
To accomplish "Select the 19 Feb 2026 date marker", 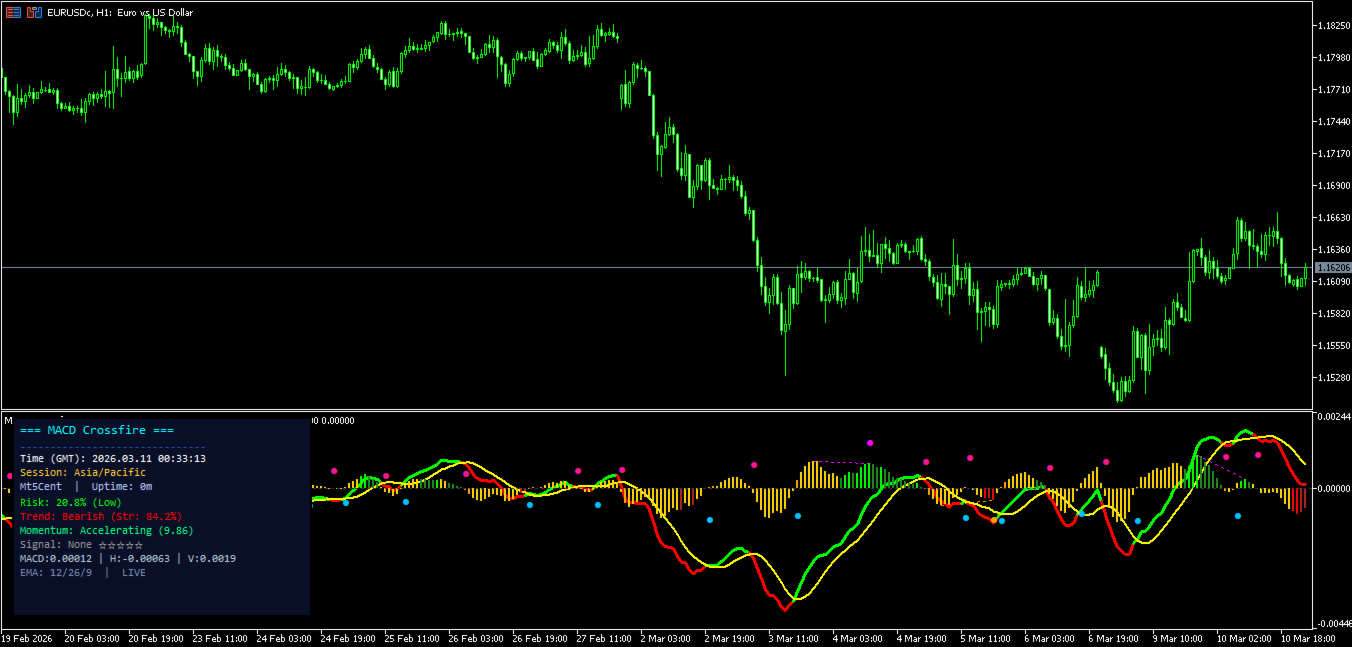I will (28, 638).
